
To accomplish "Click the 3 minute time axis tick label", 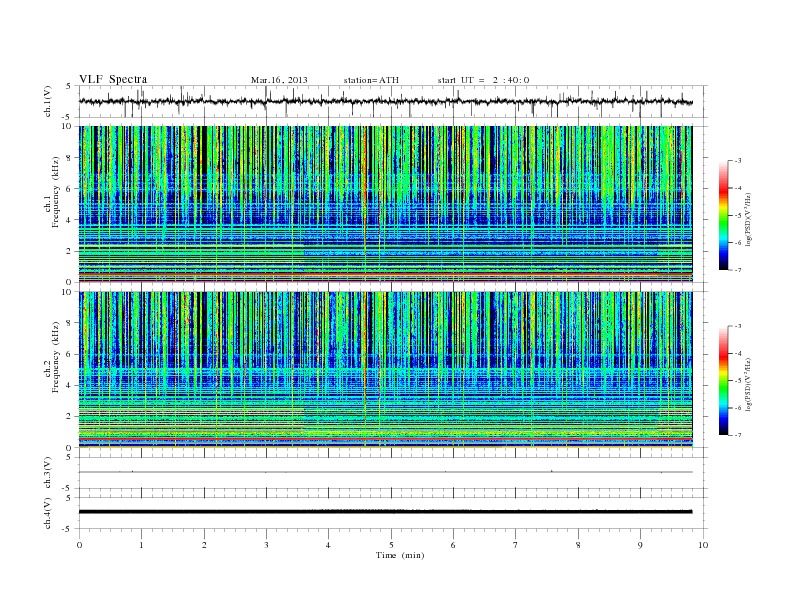I will [x=267, y=545].
